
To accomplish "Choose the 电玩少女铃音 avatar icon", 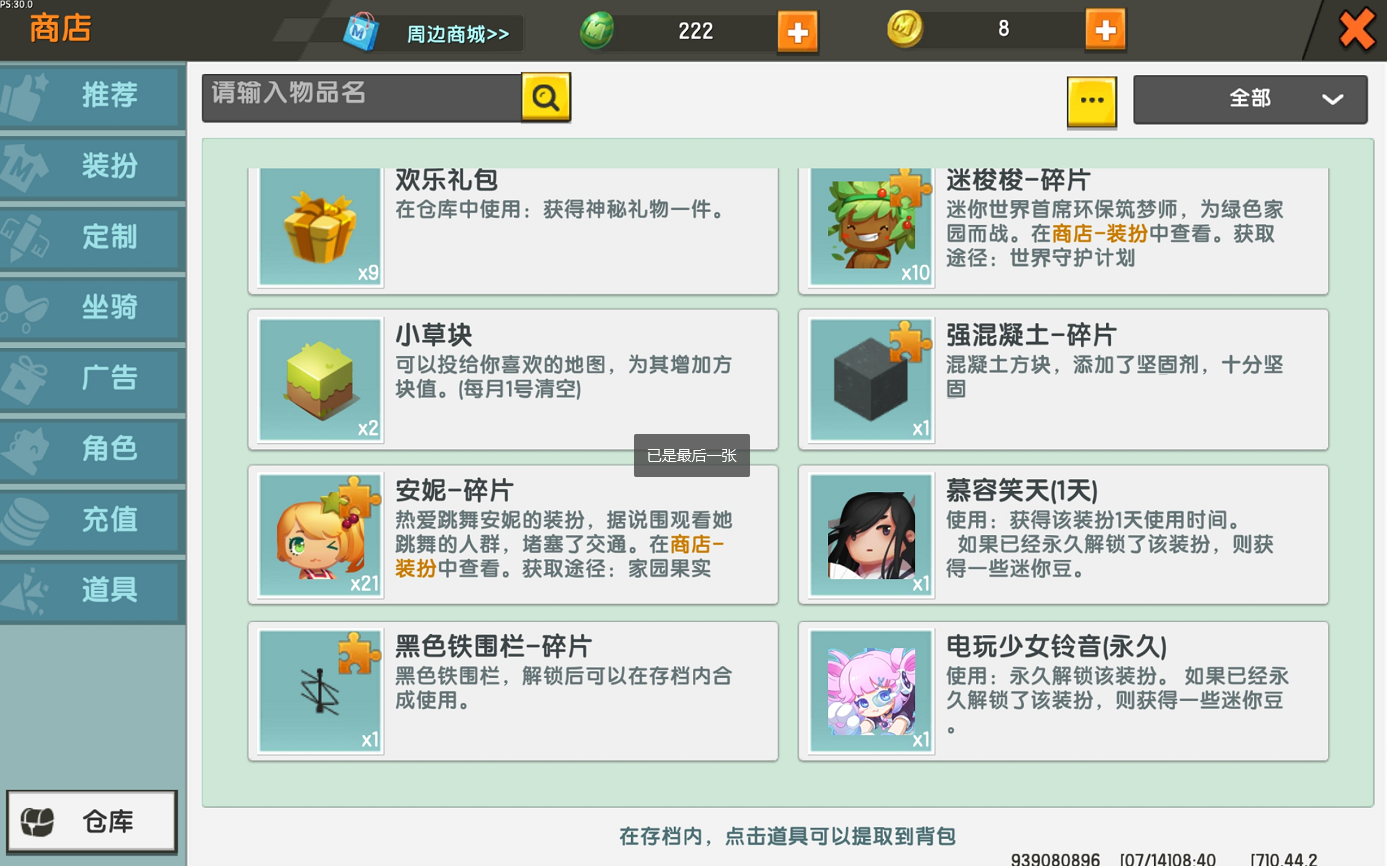I will [x=871, y=691].
